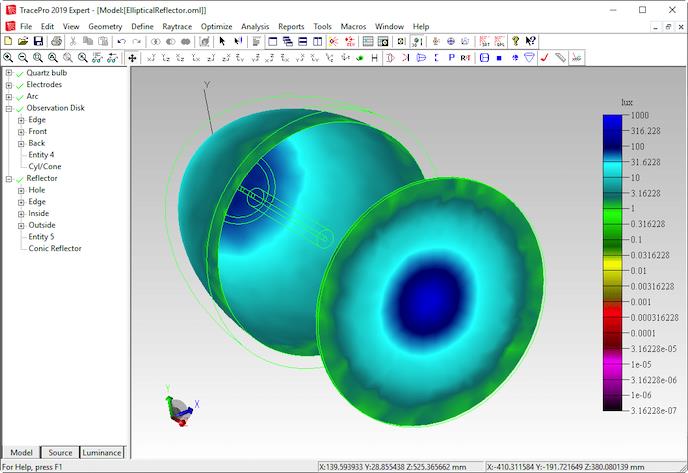
Task: Click the Undo arrow icon
Action: pos(122,41)
